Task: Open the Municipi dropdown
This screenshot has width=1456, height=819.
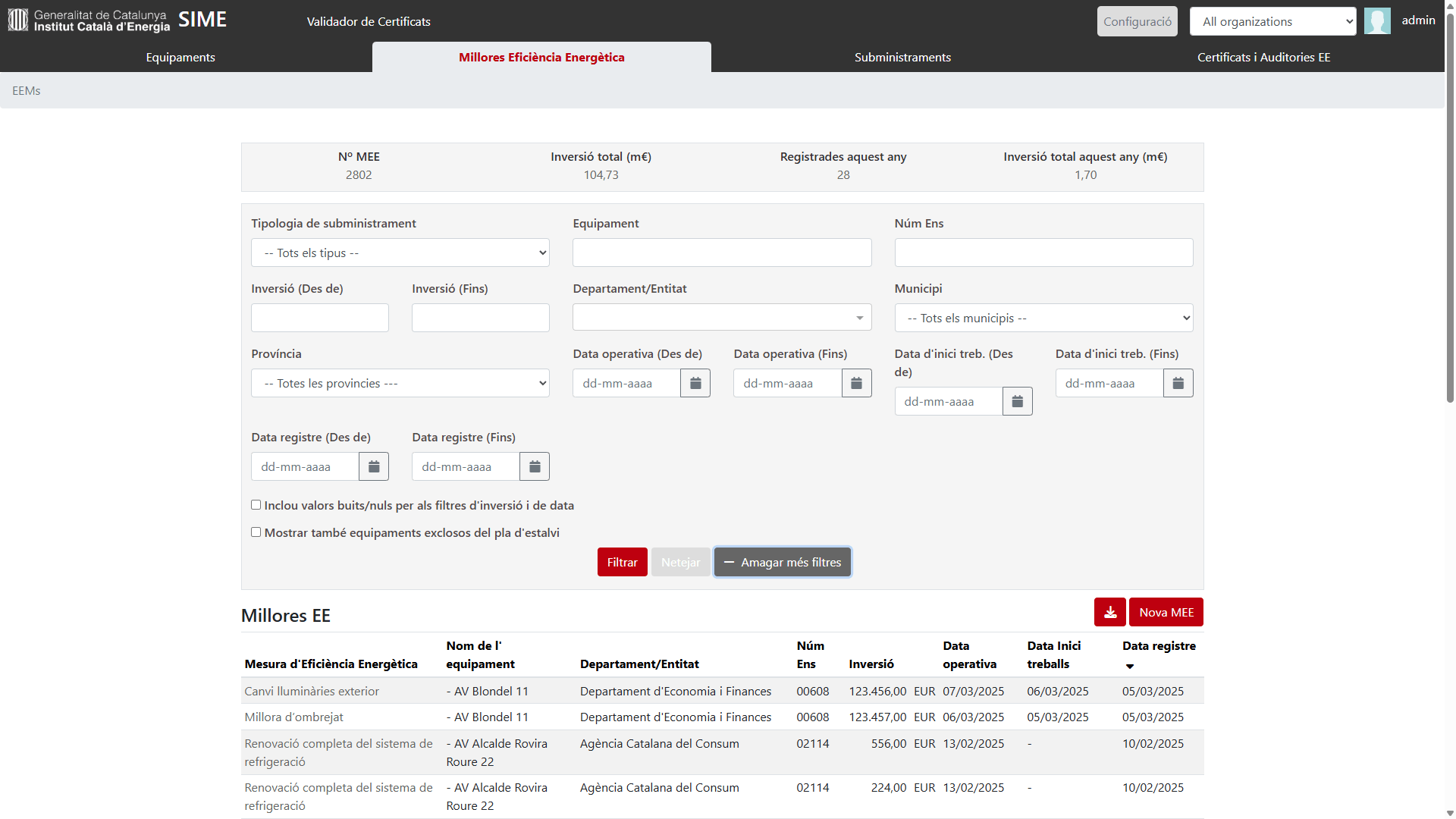Action: (1043, 318)
